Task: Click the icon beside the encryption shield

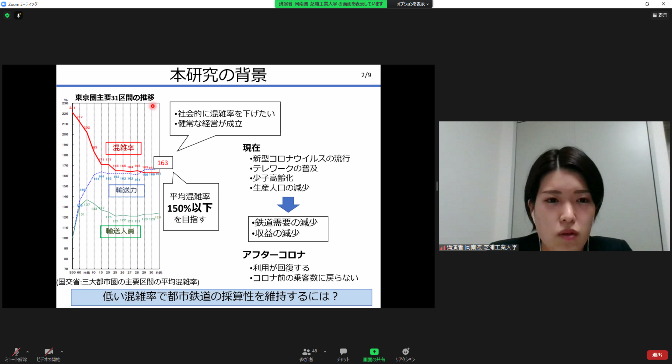Action: click(x=19, y=15)
